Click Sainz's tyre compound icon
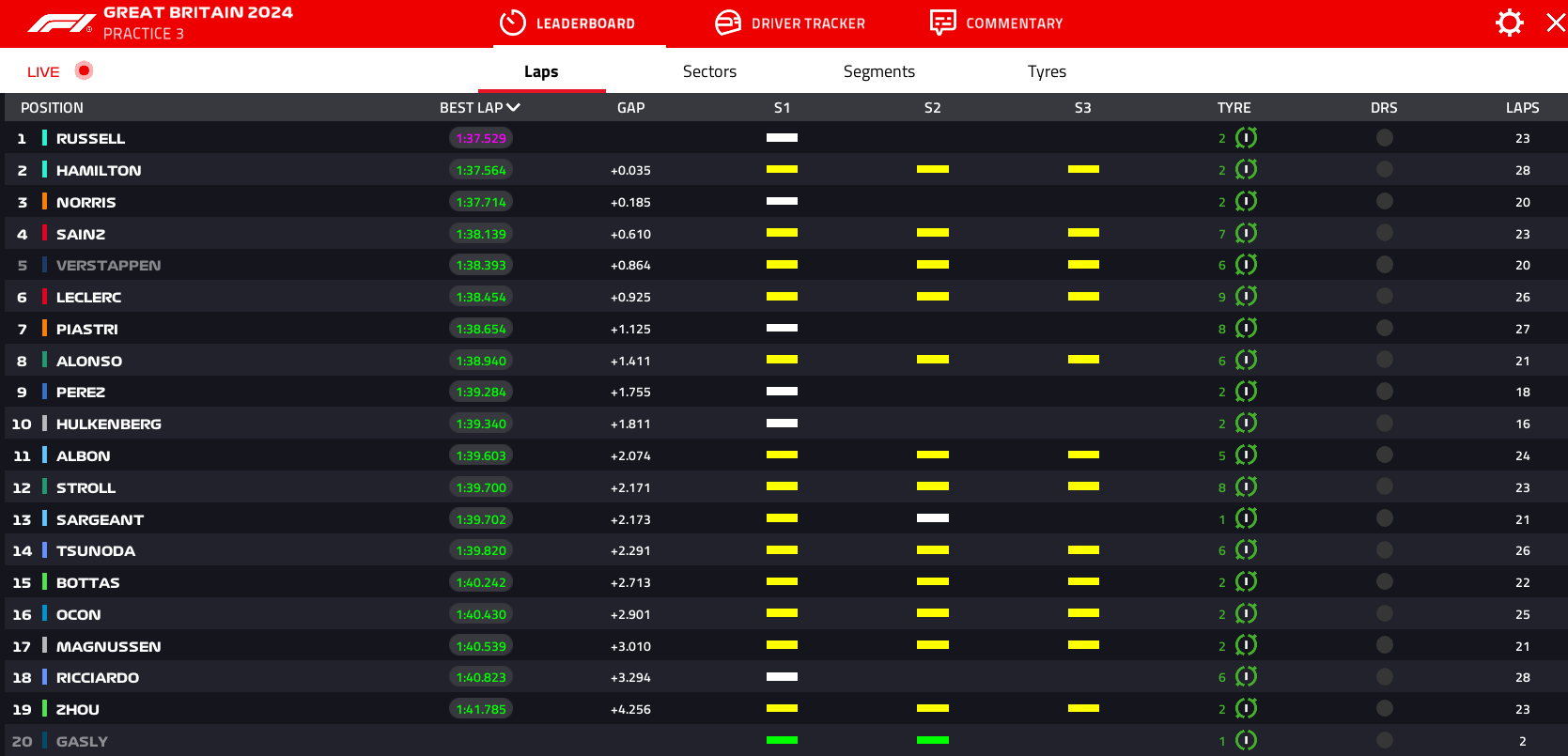This screenshot has width=1568, height=756. coord(1246,233)
